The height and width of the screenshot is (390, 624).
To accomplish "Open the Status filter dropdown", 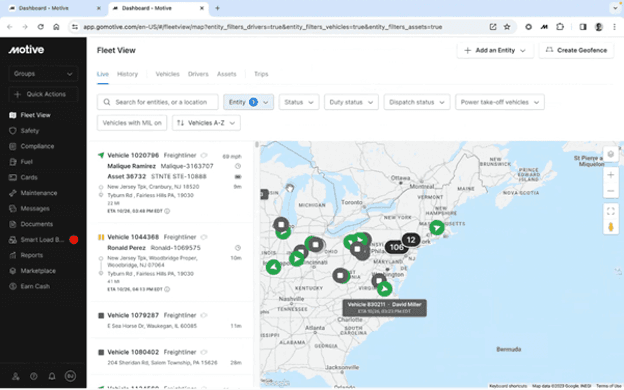I will [x=299, y=102].
